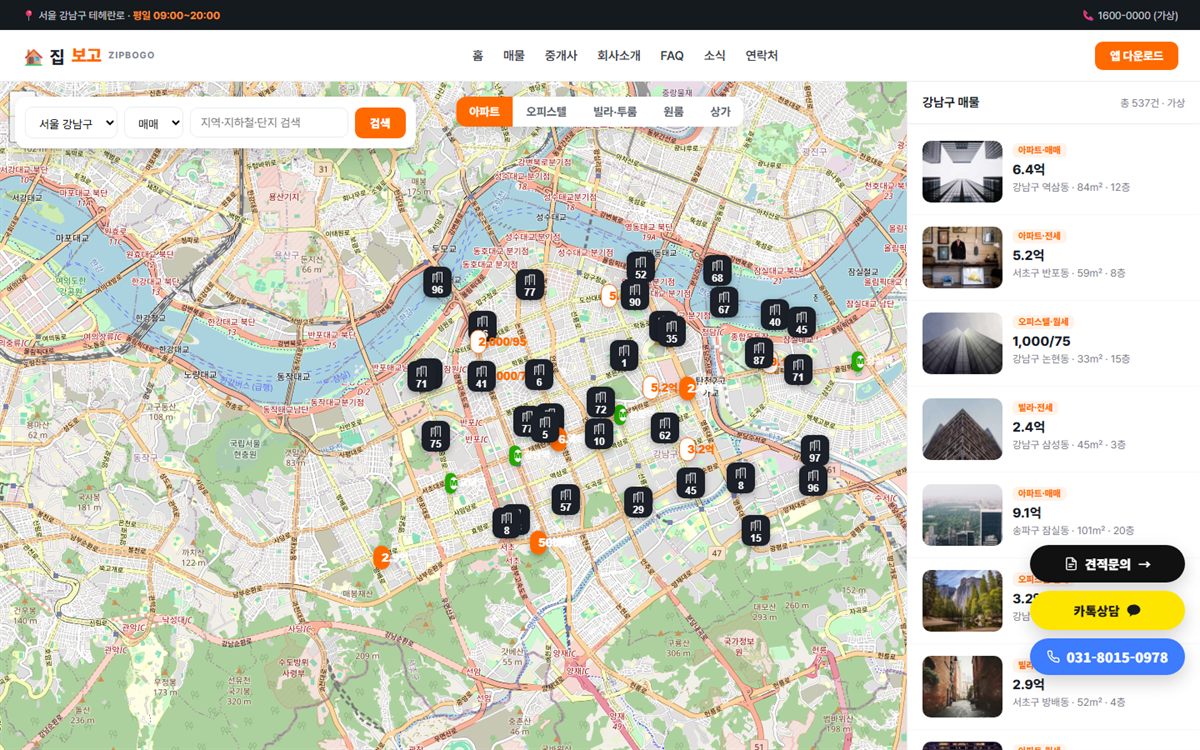The width and height of the screenshot is (1200, 750).
Task: Open the 서울 강남구 region dropdown
Action: click(71, 123)
